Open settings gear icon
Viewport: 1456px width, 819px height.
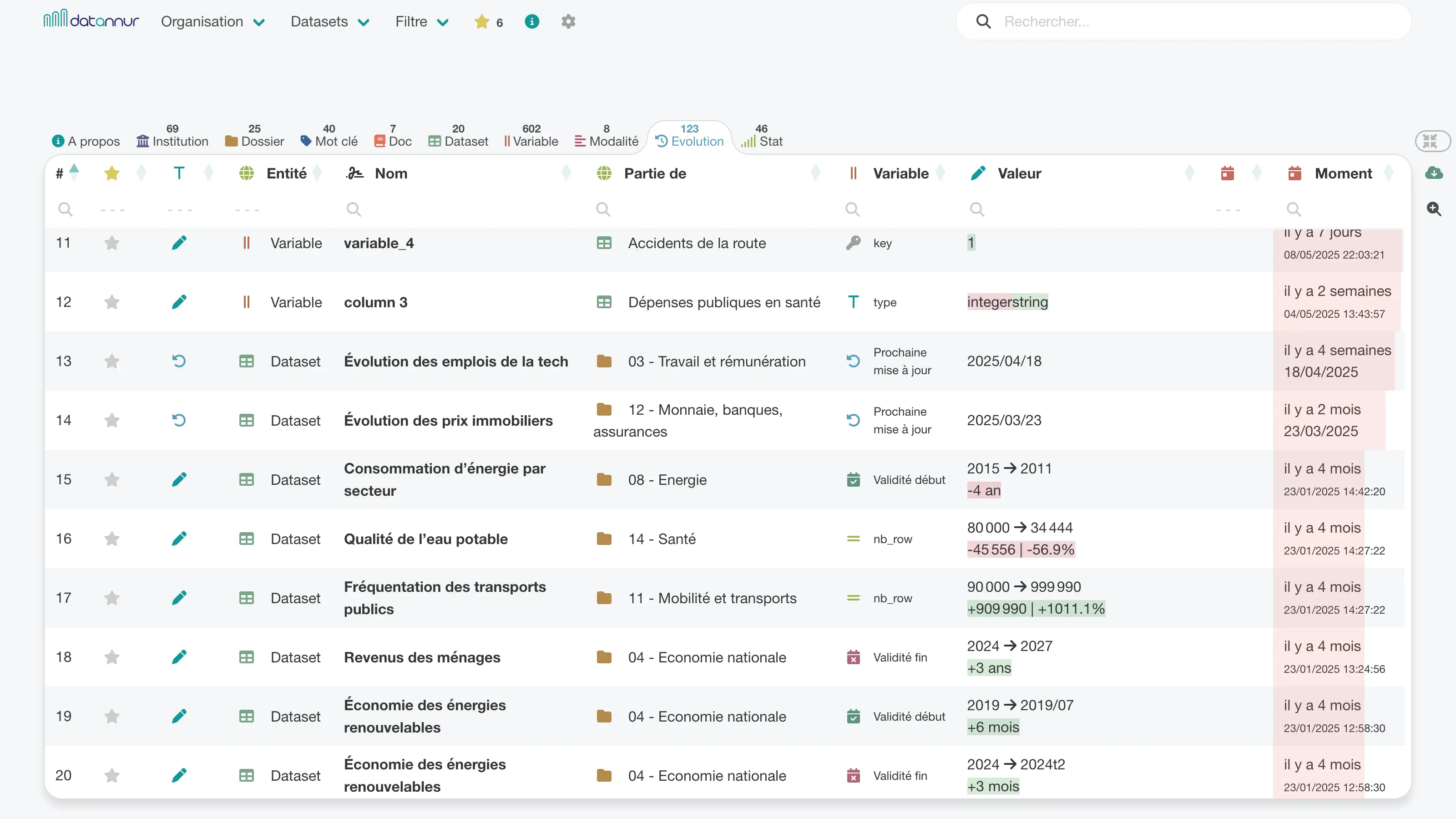[568, 21]
